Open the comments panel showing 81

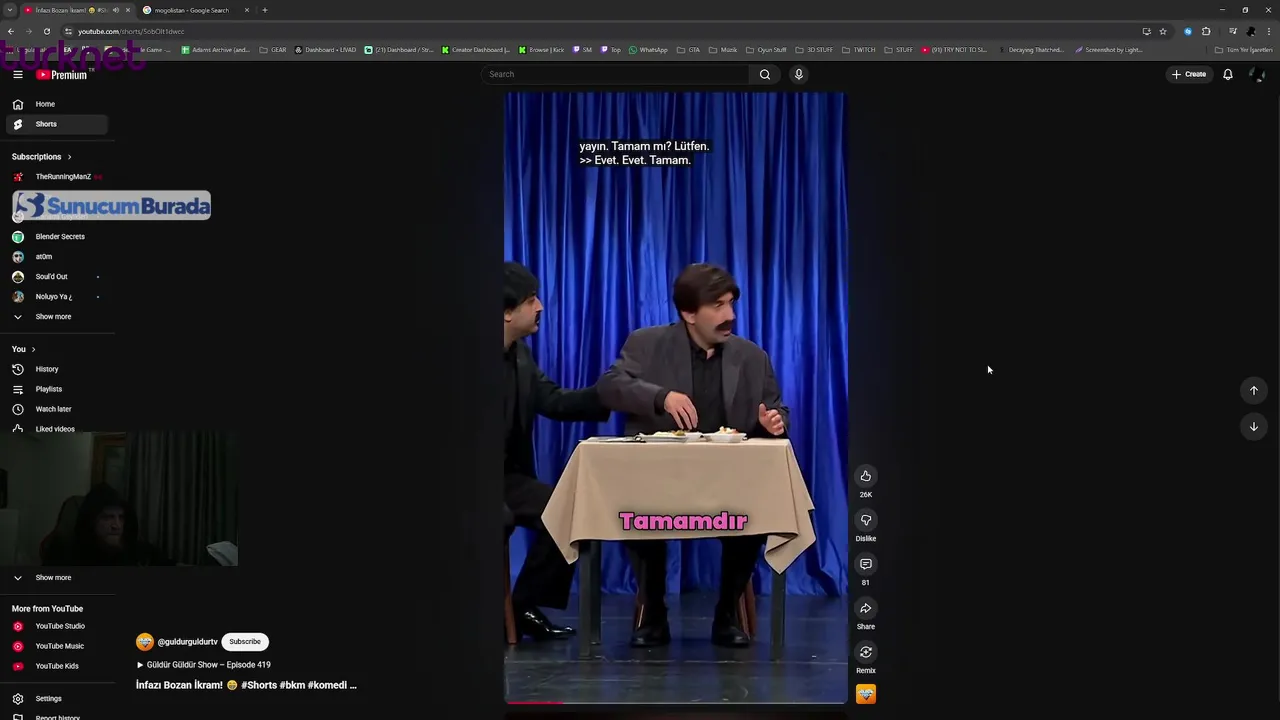tap(866, 564)
